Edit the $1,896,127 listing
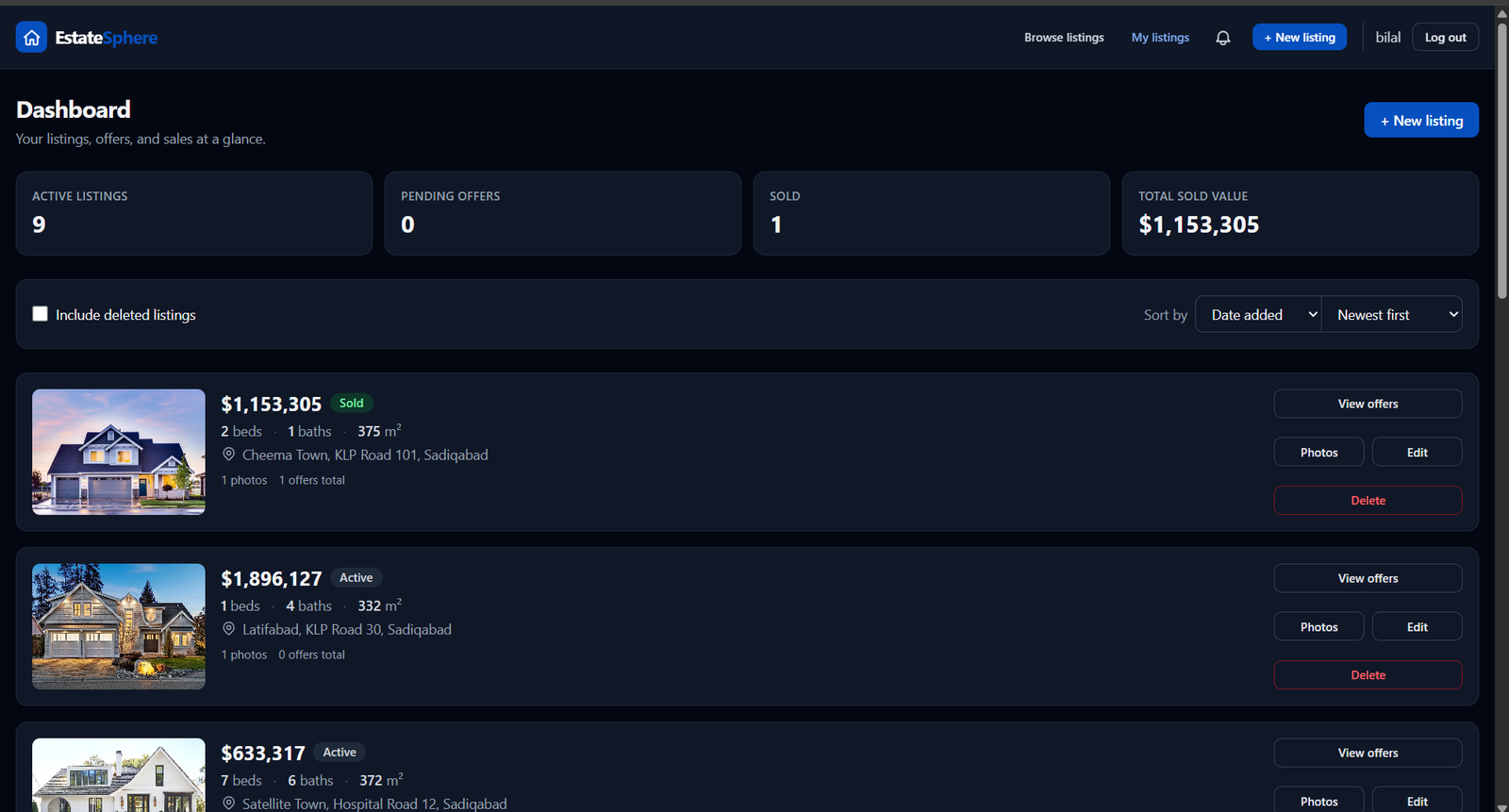This screenshot has width=1509, height=812. (1417, 627)
